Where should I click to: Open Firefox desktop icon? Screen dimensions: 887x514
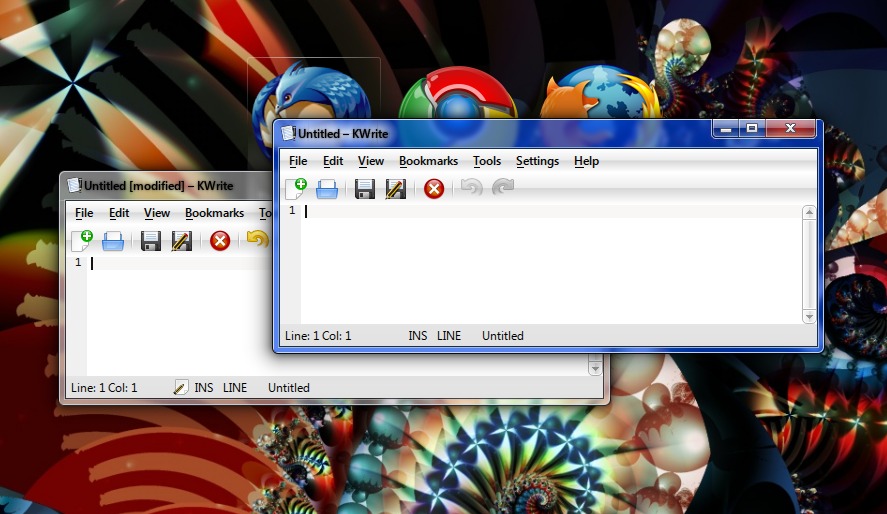[600, 92]
